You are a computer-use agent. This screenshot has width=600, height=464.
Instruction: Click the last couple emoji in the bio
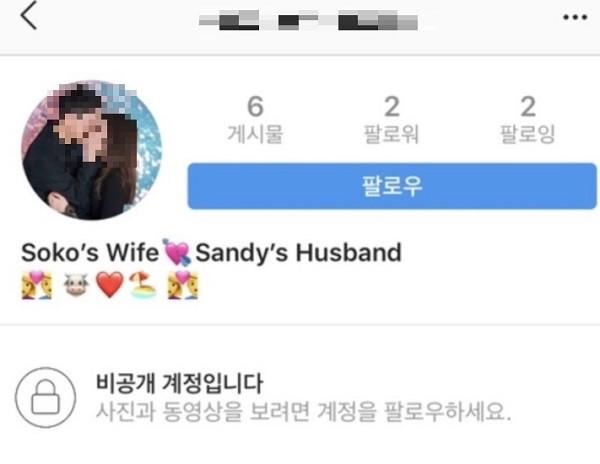(183, 285)
